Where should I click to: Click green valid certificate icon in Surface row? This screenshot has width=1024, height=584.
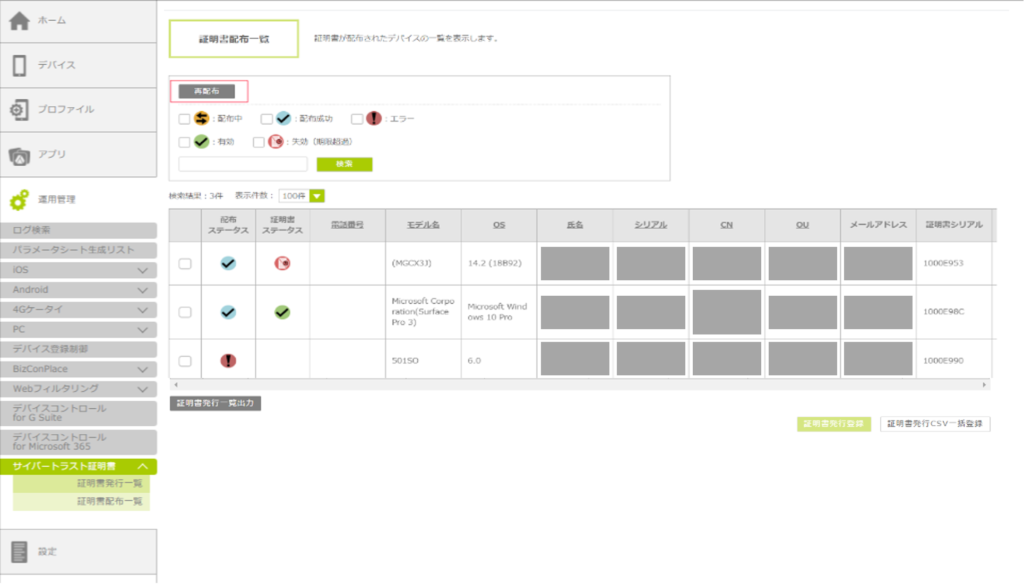tap(282, 312)
